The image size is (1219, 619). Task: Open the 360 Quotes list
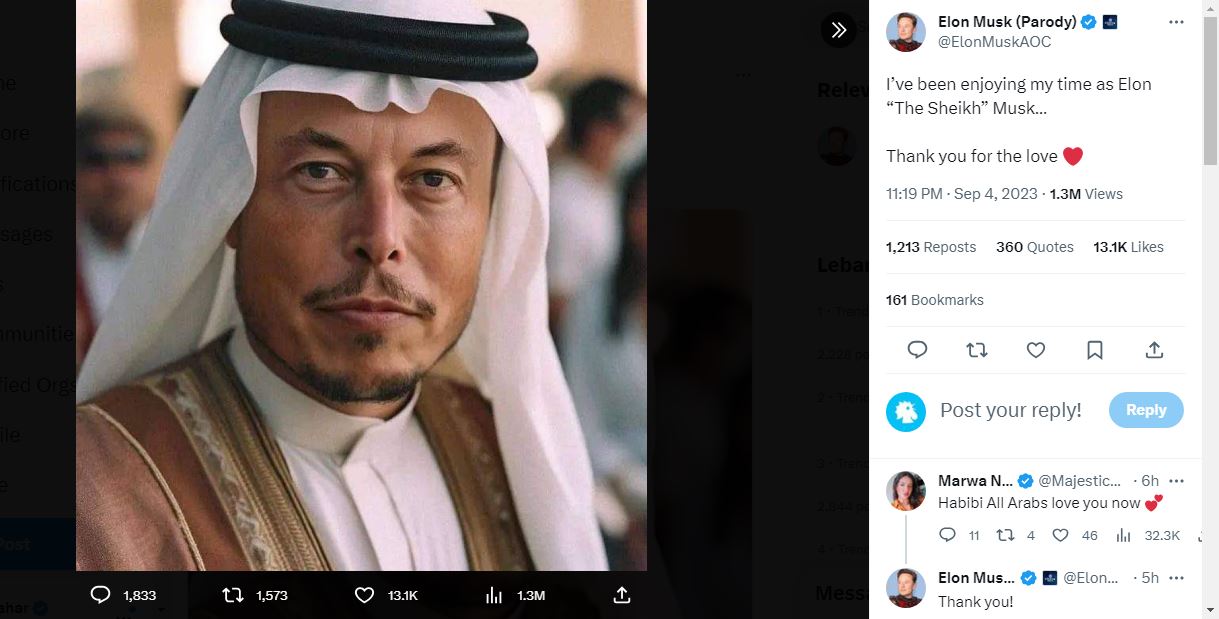[1034, 247]
